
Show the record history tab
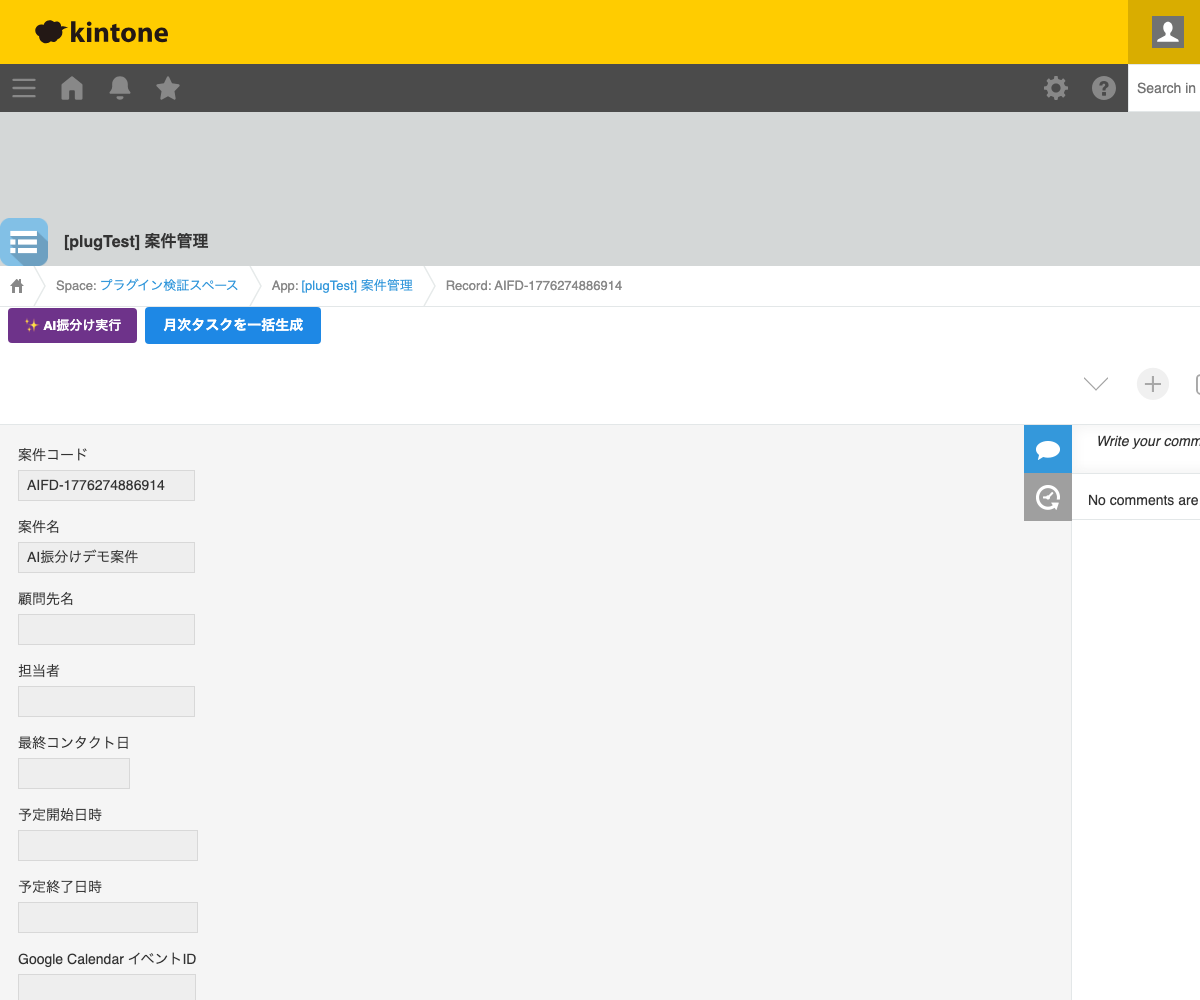tap(1048, 497)
